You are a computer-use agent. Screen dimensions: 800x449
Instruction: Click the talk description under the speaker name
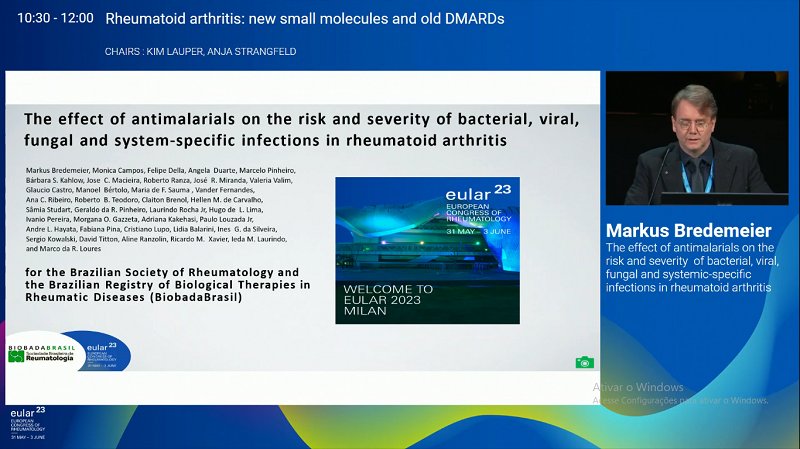tap(690, 267)
